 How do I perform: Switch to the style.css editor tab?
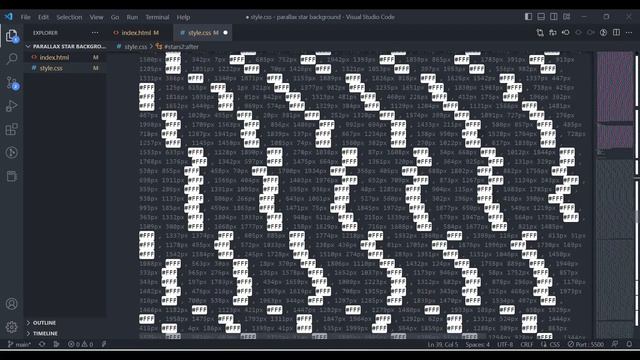tap(203, 33)
